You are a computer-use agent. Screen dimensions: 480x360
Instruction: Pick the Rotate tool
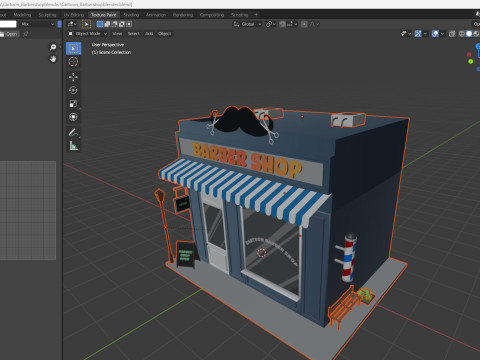click(x=73, y=90)
